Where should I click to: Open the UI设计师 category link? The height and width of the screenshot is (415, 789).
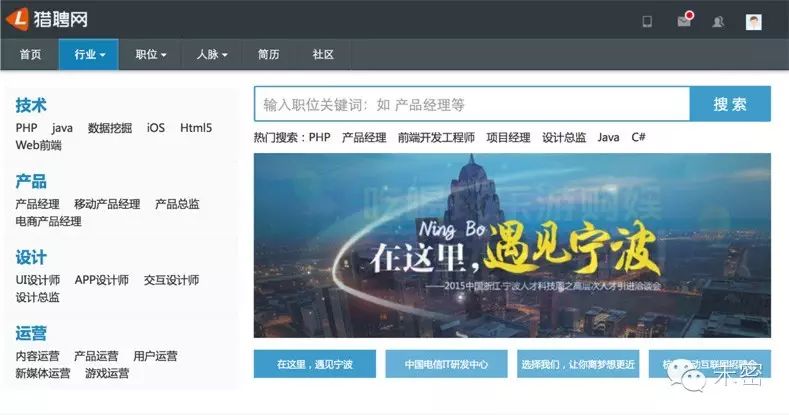pyautogui.click(x=38, y=280)
